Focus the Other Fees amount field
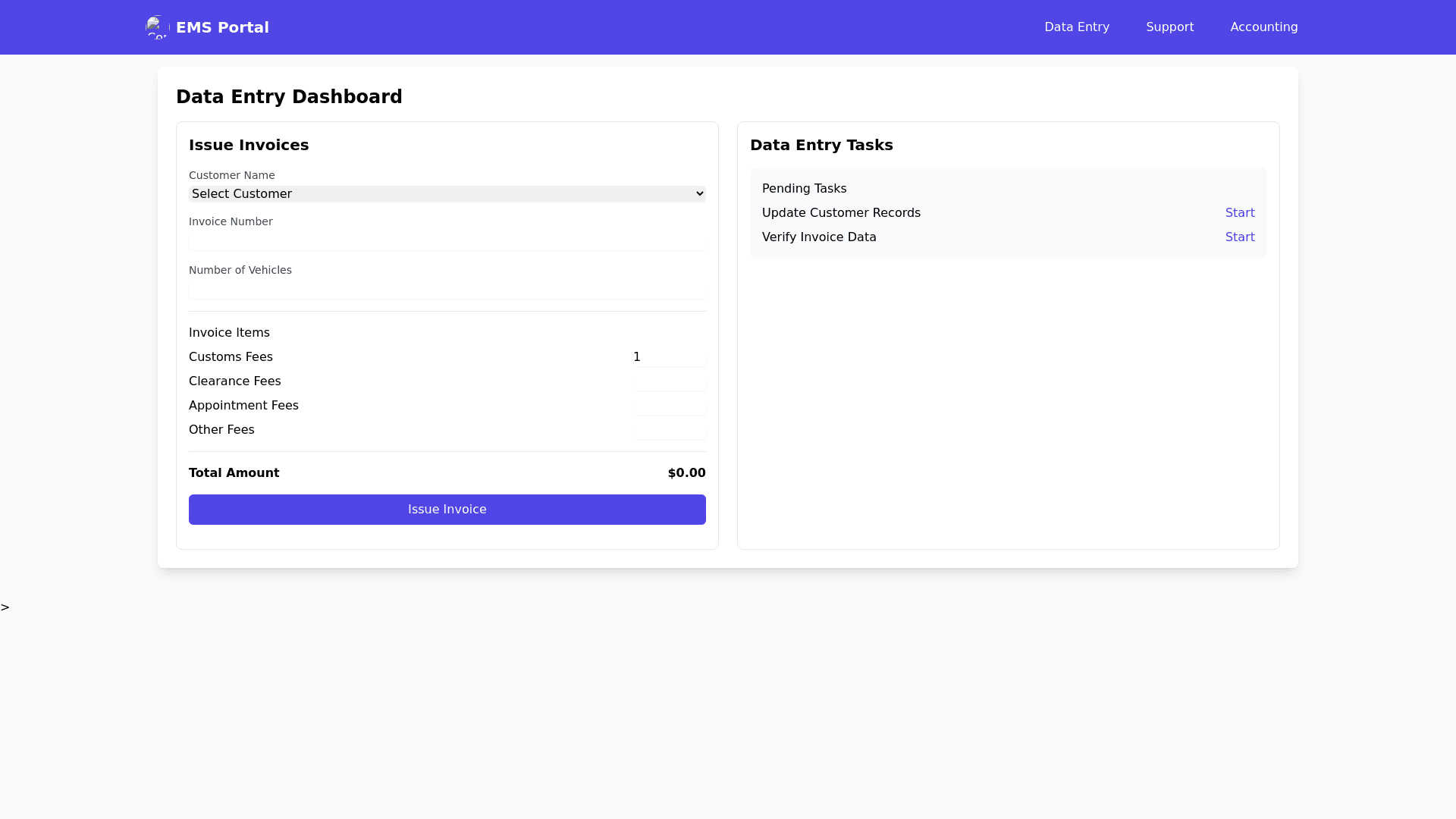The height and width of the screenshot is (819, 1456). (669, 430)
